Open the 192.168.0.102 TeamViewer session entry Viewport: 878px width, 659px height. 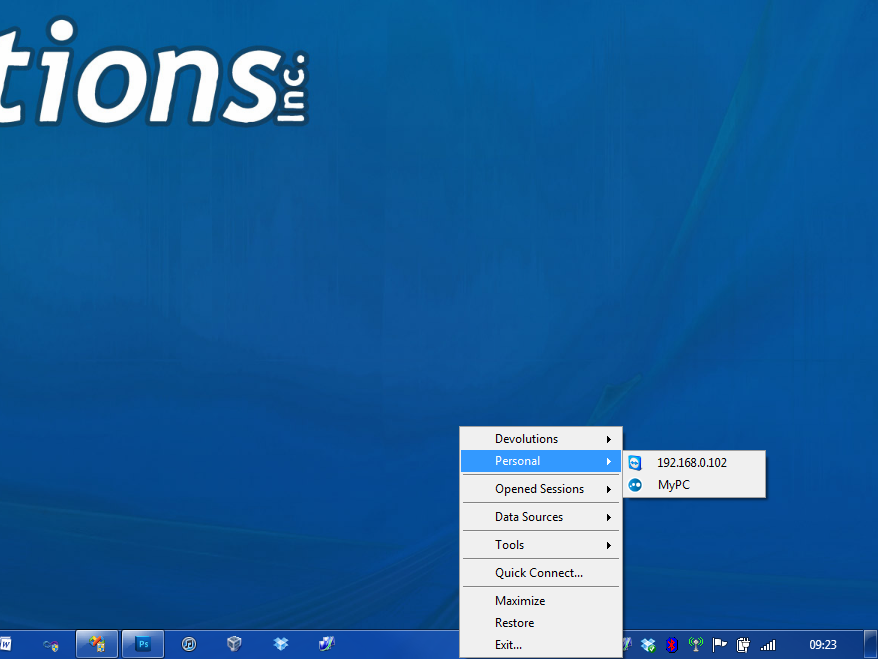pyautogui.click(x=691, y=463)
